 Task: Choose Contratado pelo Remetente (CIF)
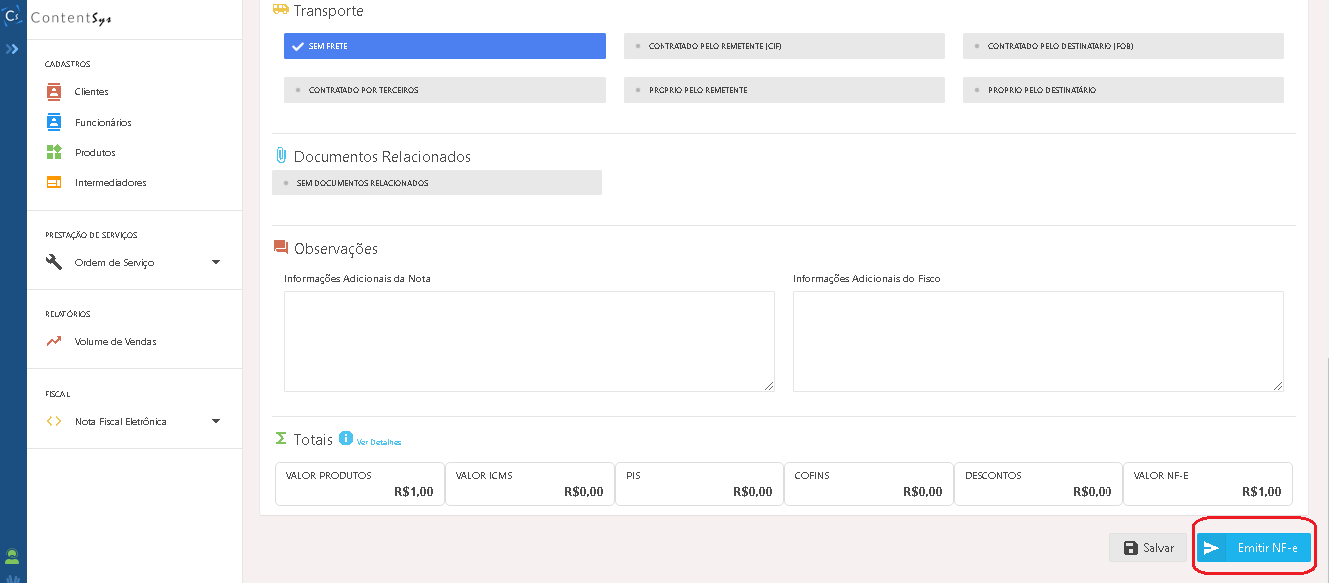click(x=783, y=46)
